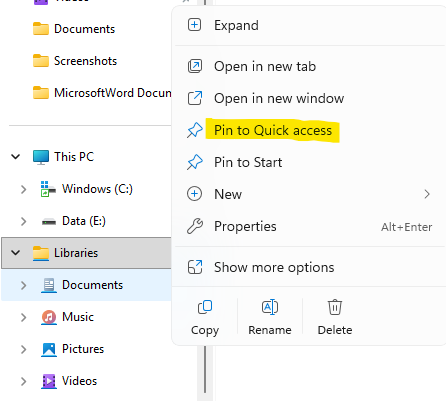Viewport: 446px width, 401px height.
Task: Click the Libraries folder icon
Action: [x=41, y=253]
